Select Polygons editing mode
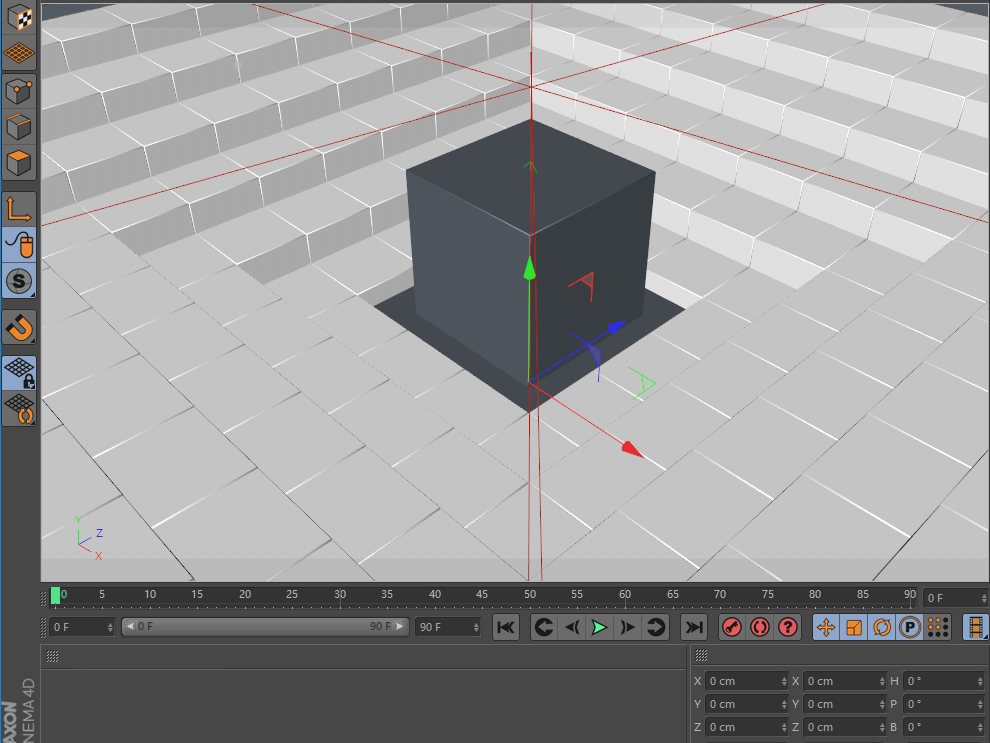The height and width of the screenshot is (743, 990). coord(18,163)
